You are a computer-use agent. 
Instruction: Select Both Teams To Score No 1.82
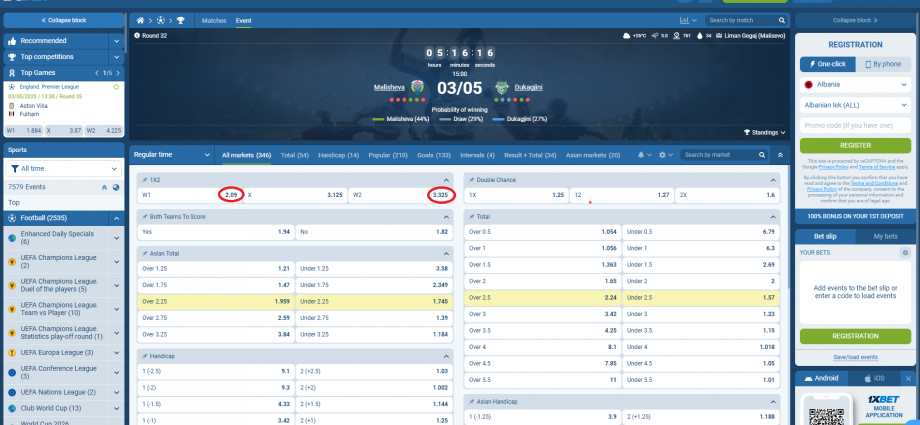pos(374,232)
